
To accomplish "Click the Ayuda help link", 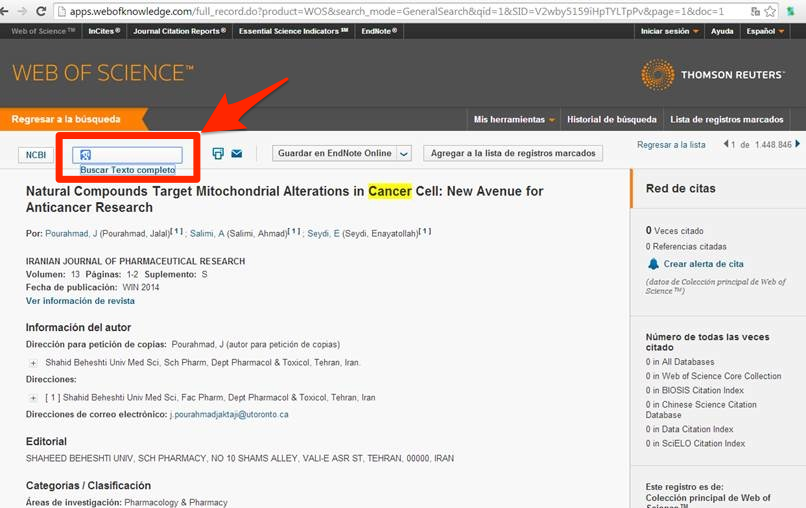I will click(722, 31).
